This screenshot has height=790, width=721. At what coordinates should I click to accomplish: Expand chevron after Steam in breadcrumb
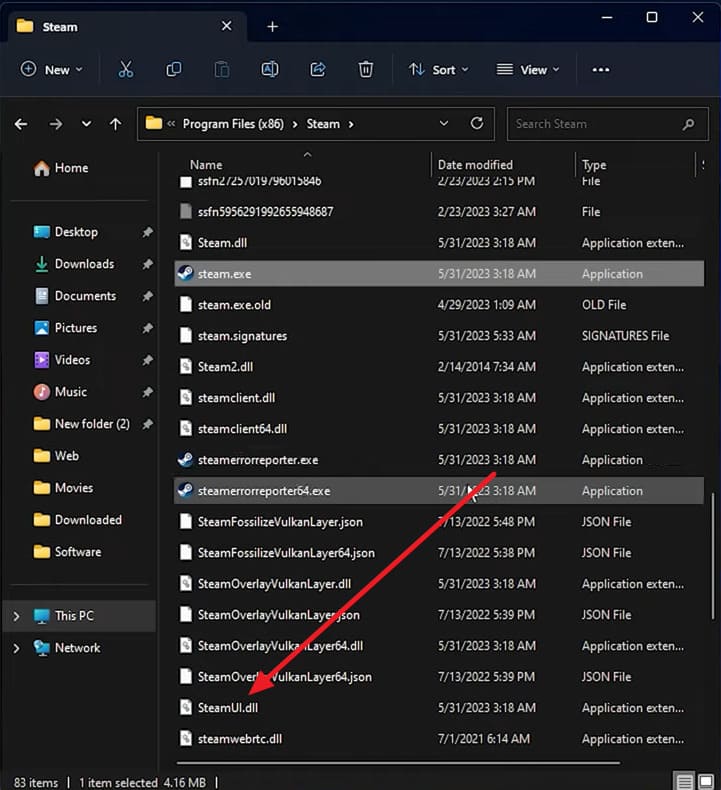click(351, 124)
